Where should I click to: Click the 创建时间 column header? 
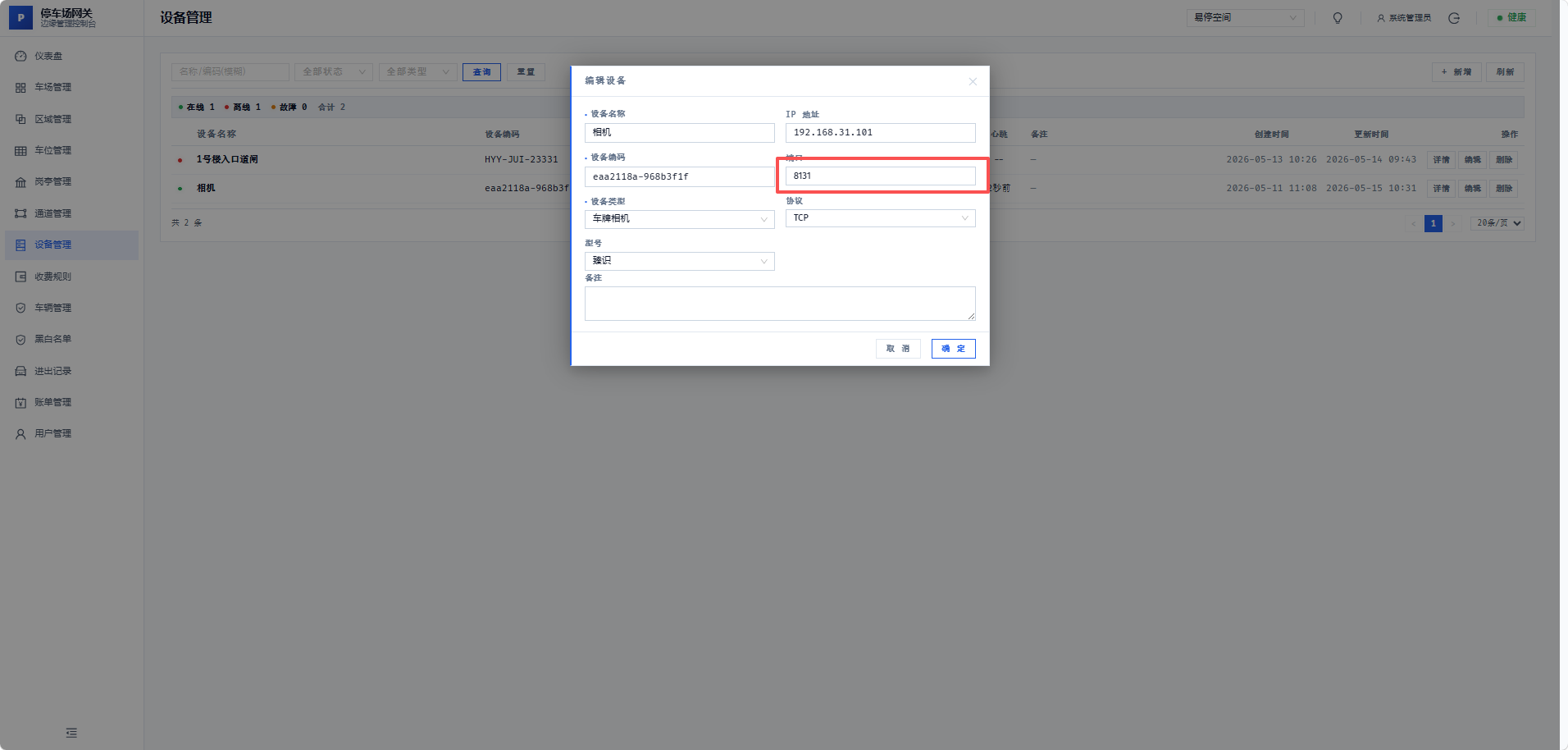pyautogui.click(x=1271, y=135)
